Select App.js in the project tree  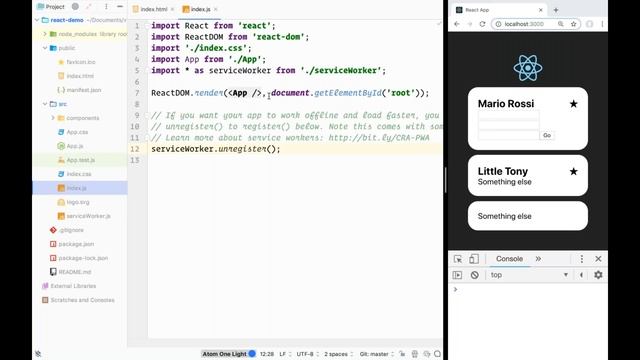pos(71,146)
